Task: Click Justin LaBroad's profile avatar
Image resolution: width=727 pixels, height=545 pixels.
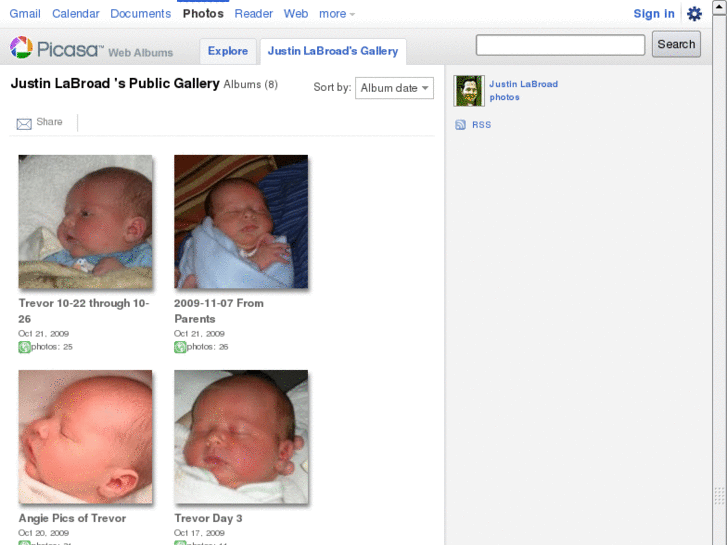Action: tap(469, 91)
